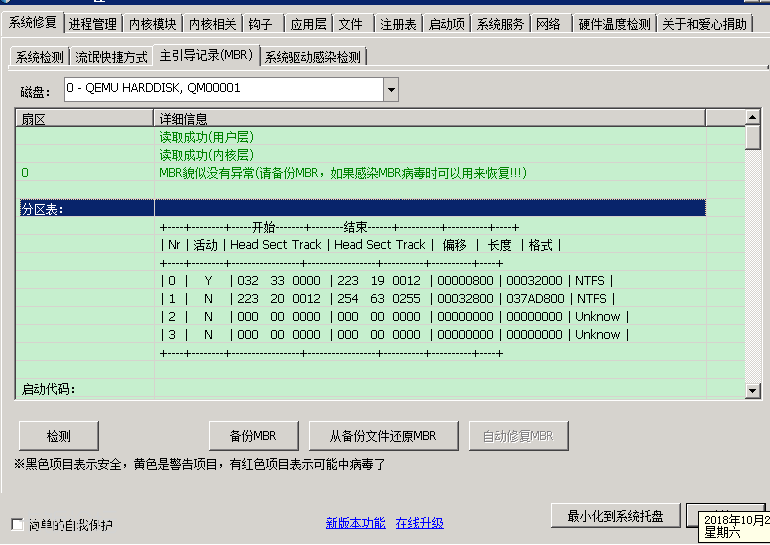Click the 2018年10月 date tooltip
Screen dimensions: 770x545
tap(734, 526)
